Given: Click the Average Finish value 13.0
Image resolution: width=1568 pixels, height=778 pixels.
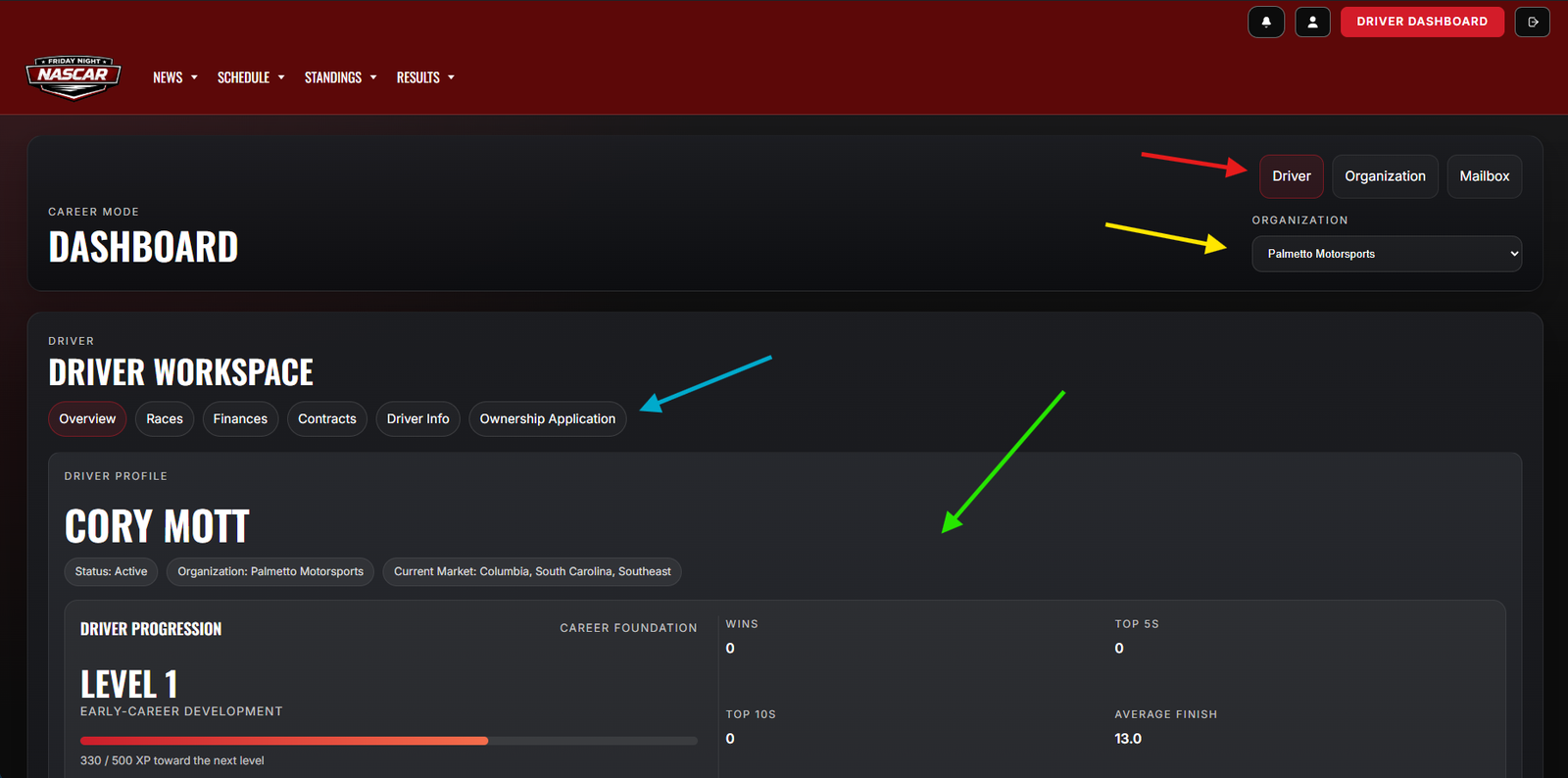Looking at the screenshot, I should click(1128, 739).
